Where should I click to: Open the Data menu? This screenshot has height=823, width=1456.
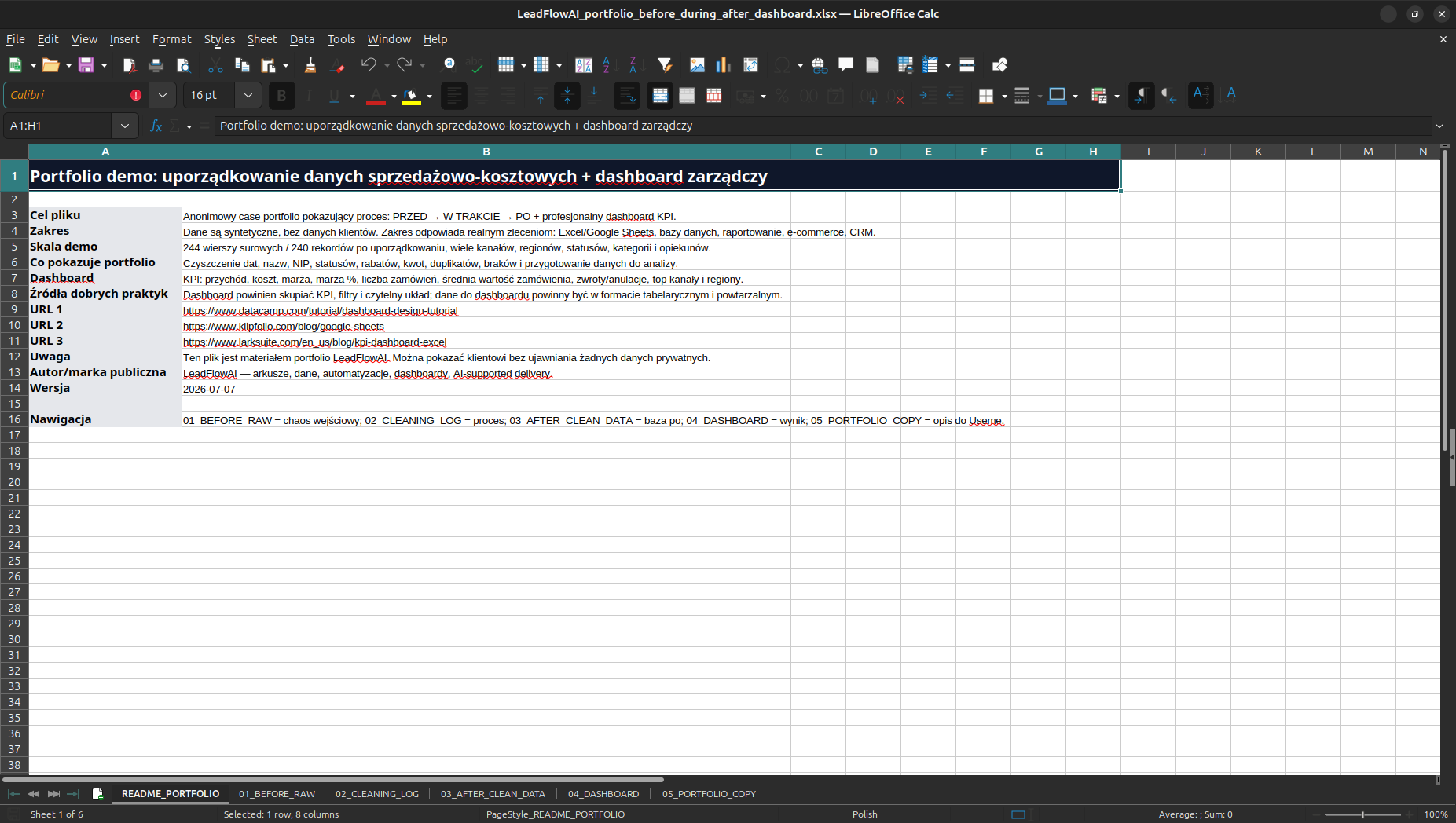(x=302, y=39)
